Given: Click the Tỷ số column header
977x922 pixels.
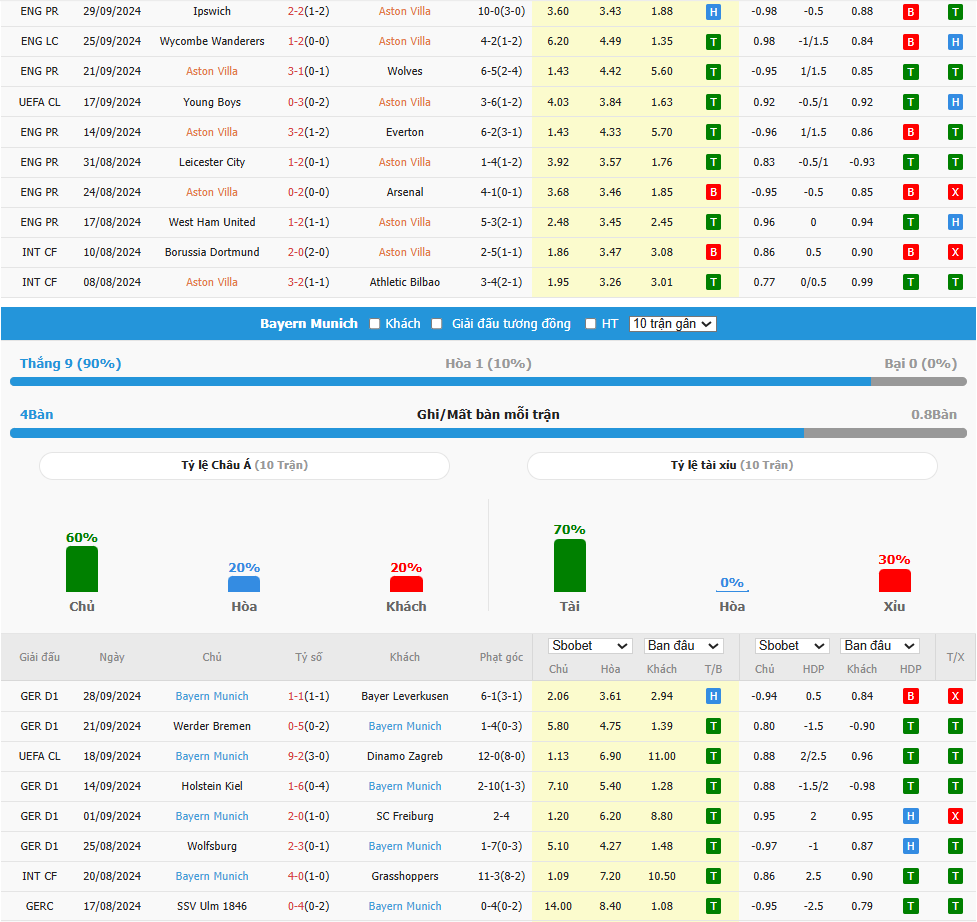Looking at the screenshot, I should click(x=308, y=657).
